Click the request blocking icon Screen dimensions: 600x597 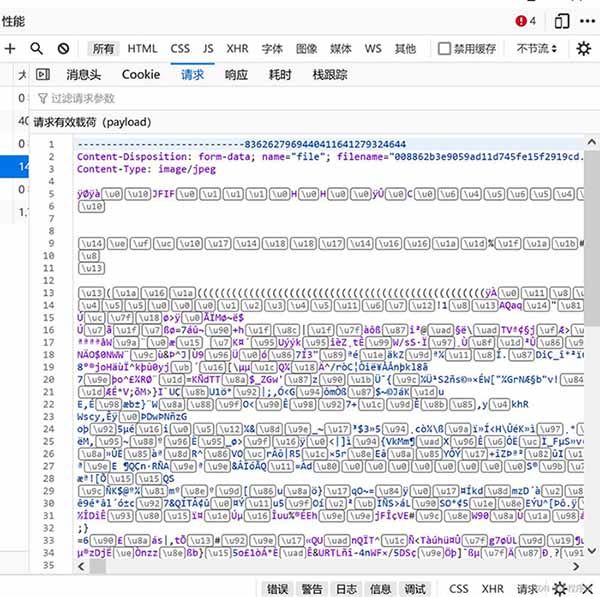pos(63,48)
